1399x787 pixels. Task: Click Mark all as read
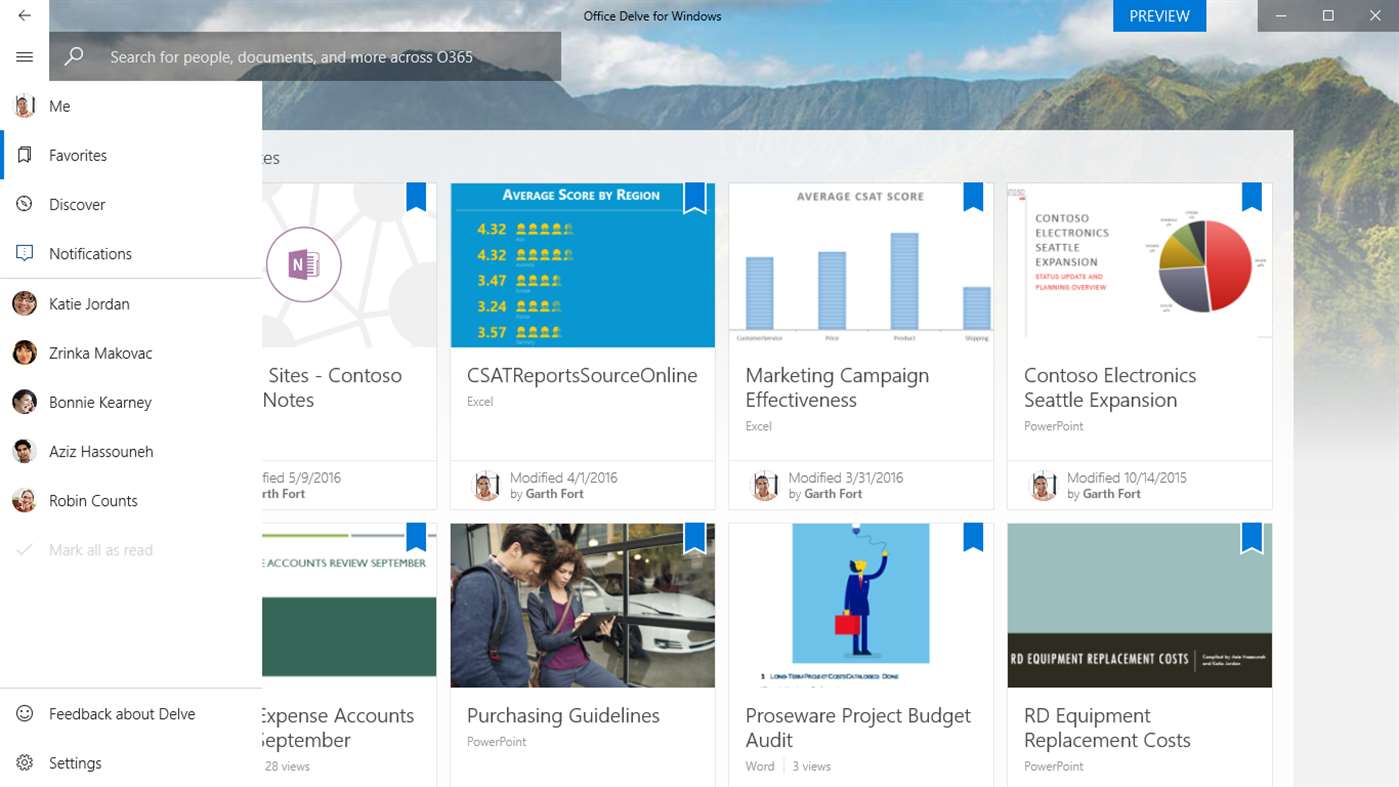click(x=131, y=550)
